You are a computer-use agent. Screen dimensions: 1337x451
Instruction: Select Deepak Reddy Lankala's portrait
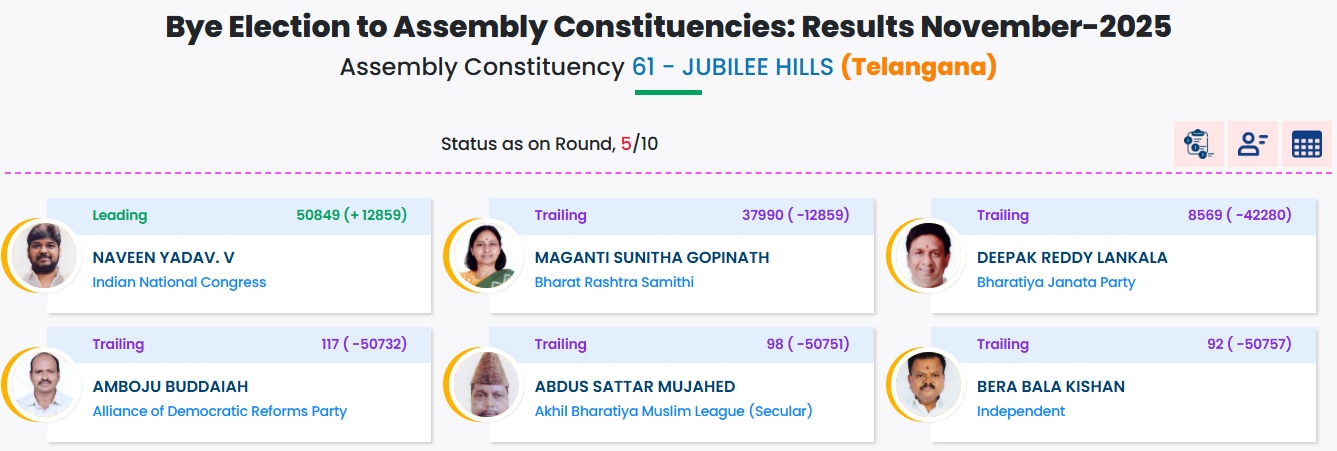pyautogui.click(x=928, y=255)
